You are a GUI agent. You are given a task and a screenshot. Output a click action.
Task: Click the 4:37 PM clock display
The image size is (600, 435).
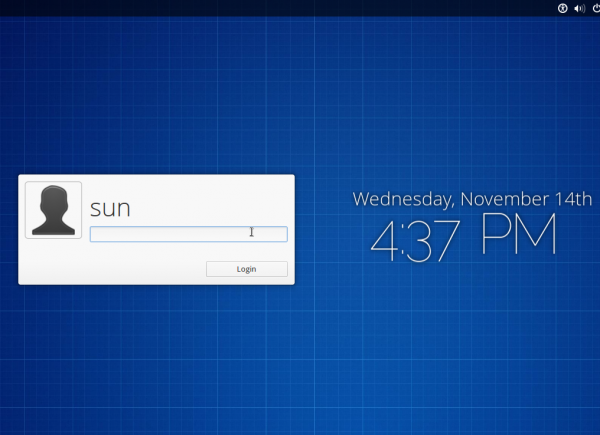pos(464,237)
